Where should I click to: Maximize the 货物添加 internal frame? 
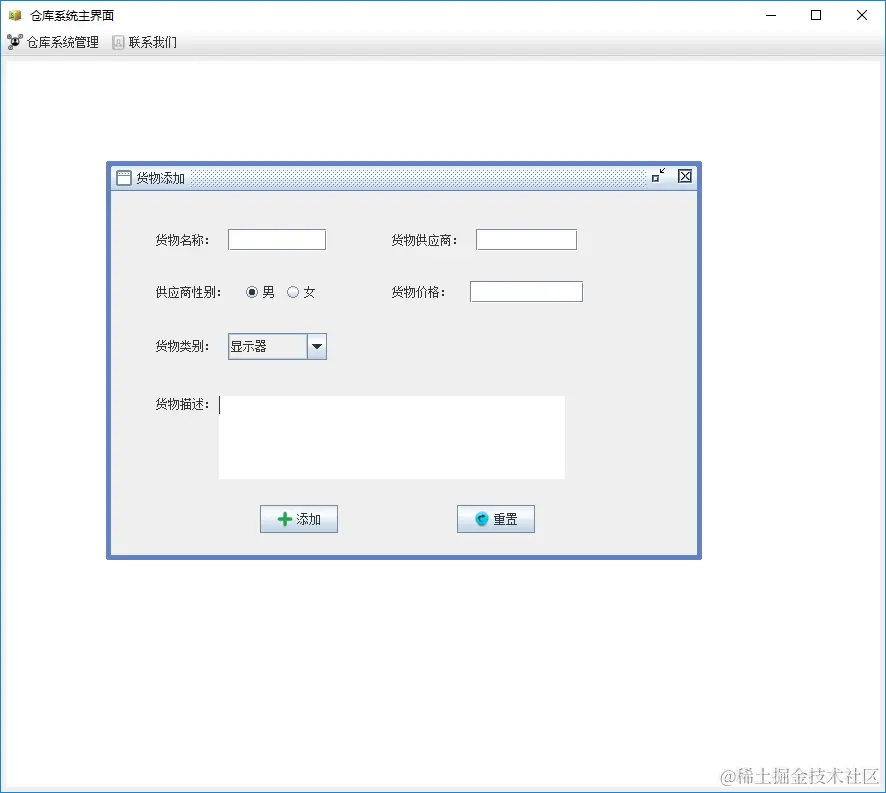coord(658,176)
